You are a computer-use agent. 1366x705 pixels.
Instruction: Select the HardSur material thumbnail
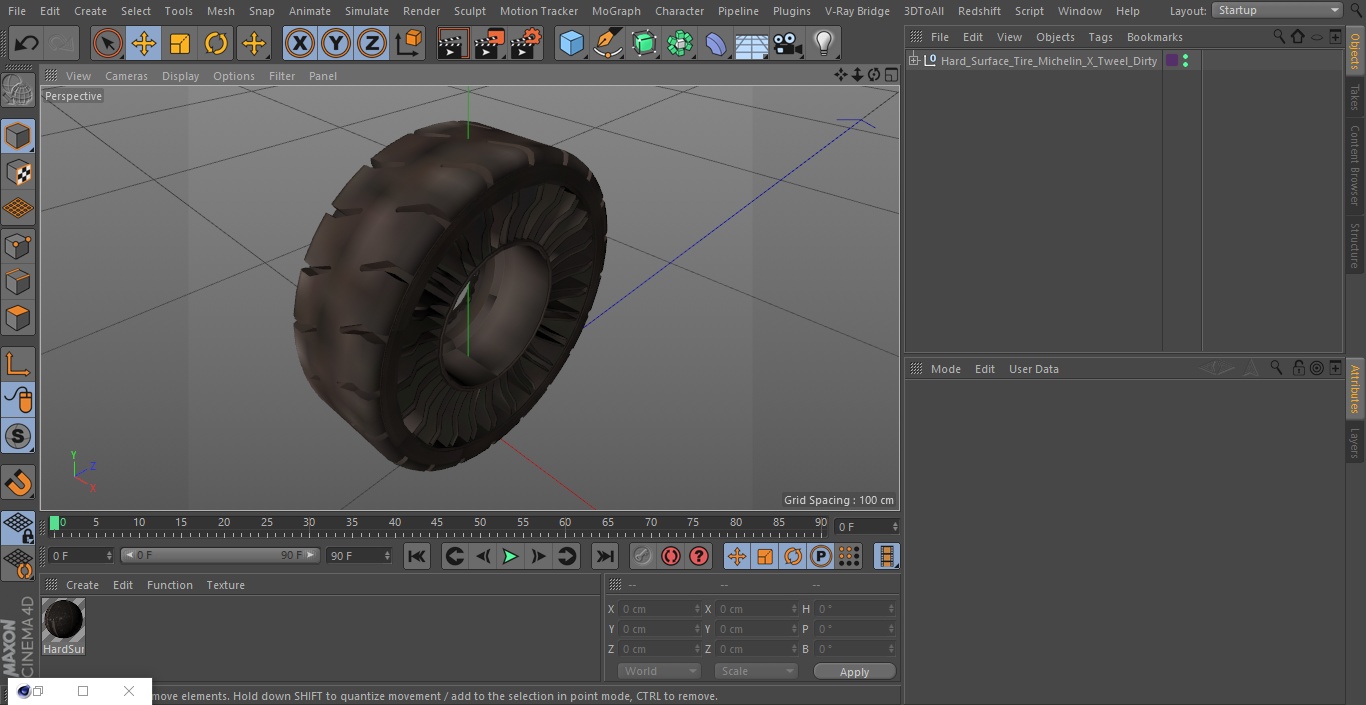point(63,621)
